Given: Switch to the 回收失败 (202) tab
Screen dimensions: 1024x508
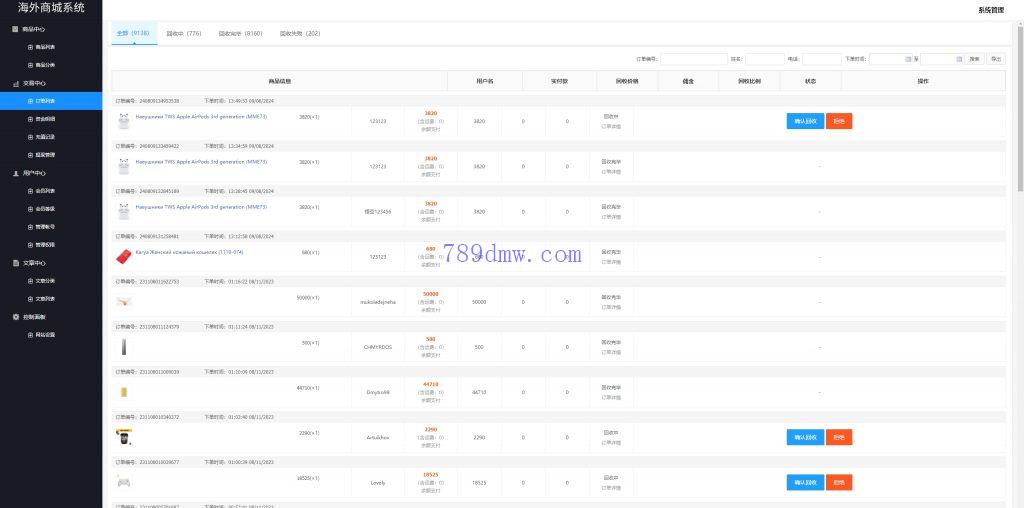Looking at the screenshot, I should (x=300, y=33).
